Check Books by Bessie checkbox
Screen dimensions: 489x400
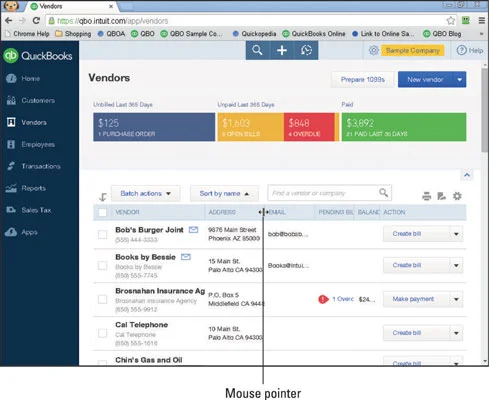coord(103,266)
